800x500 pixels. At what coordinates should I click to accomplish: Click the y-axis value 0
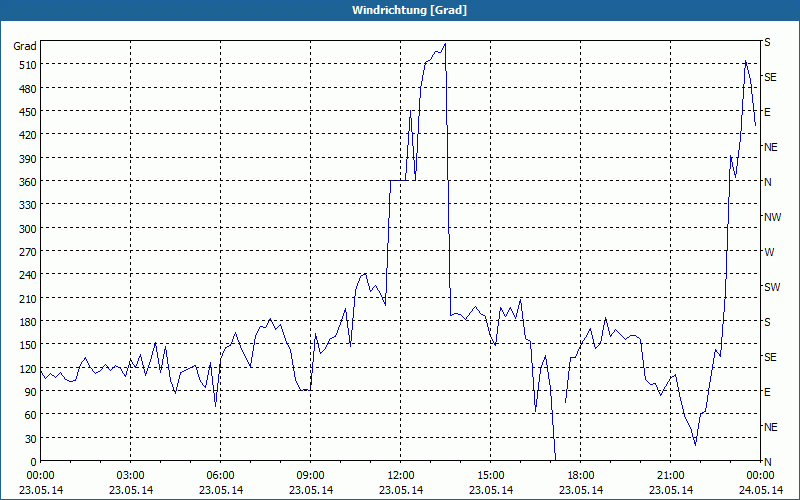pyautogui.click(x=34, y=462)
